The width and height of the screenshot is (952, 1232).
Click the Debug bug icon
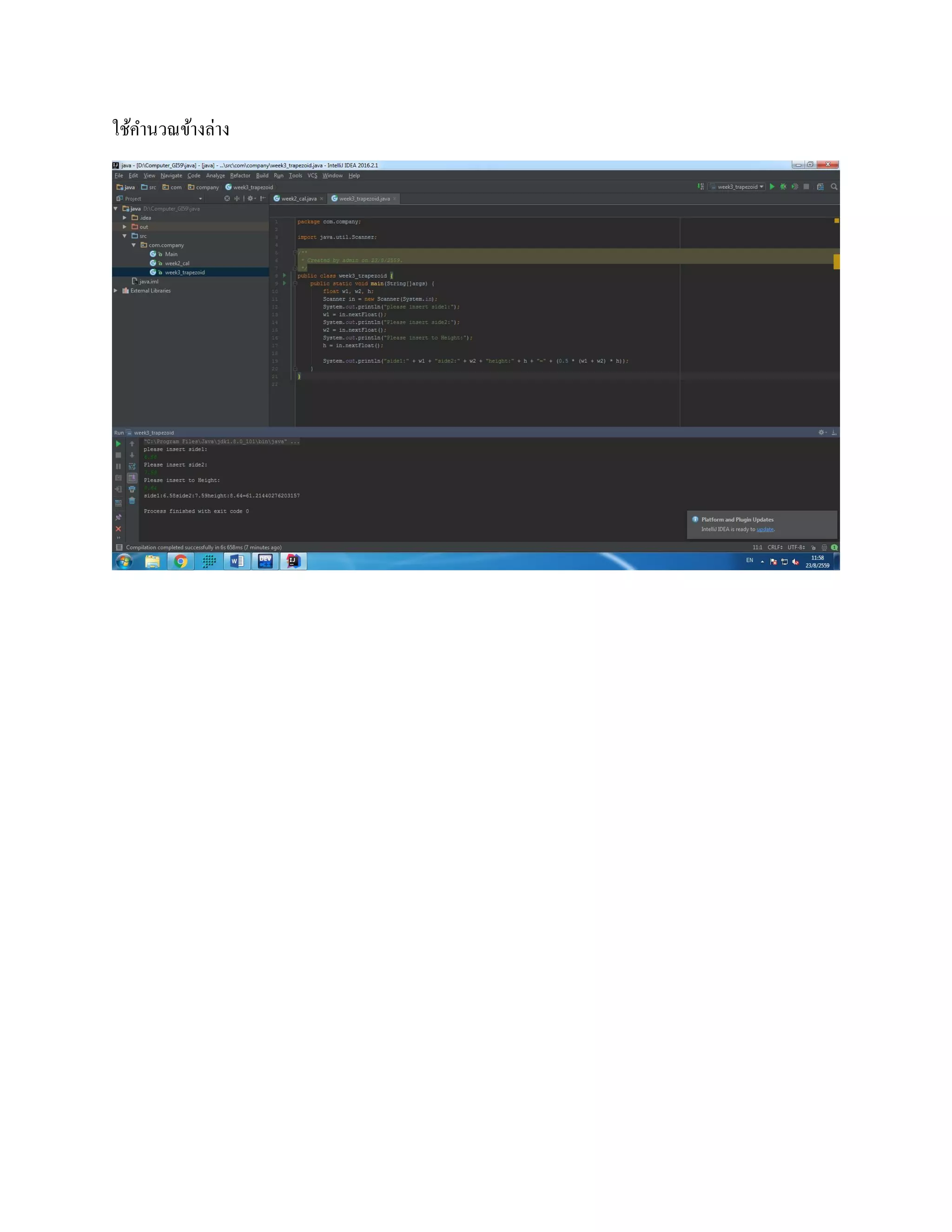click(x=783, y=187)
